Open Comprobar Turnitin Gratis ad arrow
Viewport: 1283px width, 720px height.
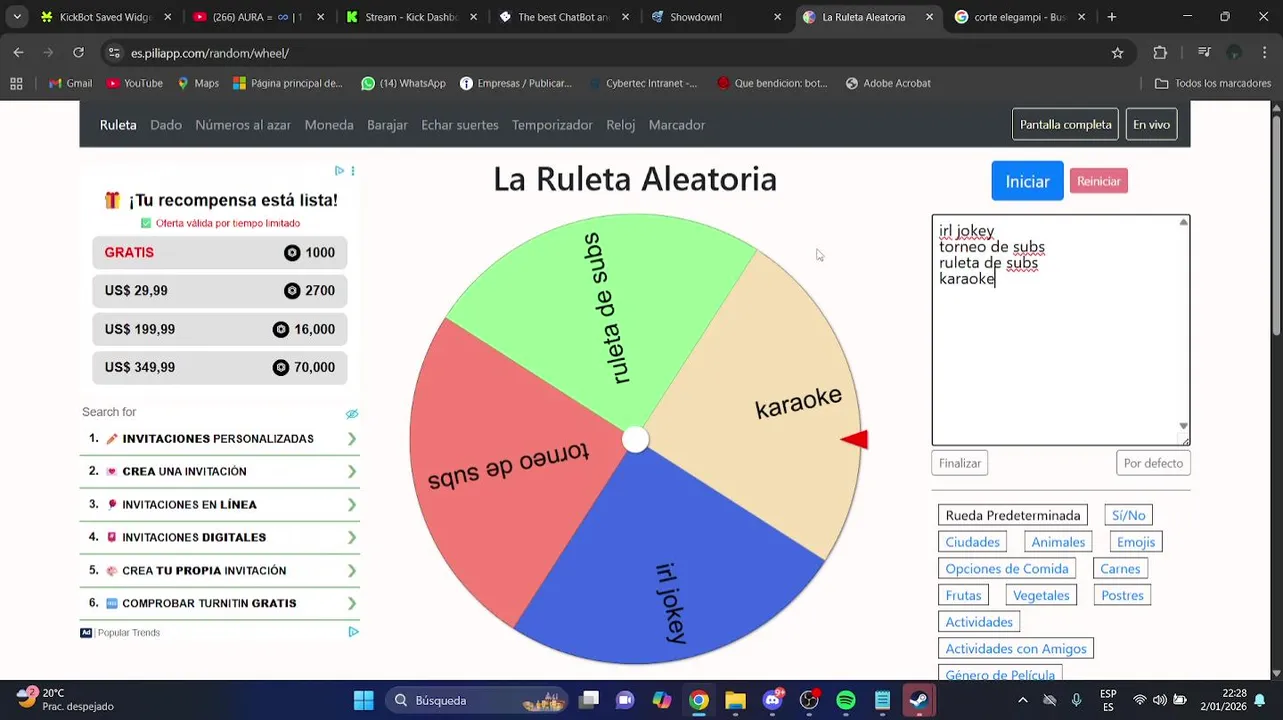pyautogui.click(x=352, y=603)
